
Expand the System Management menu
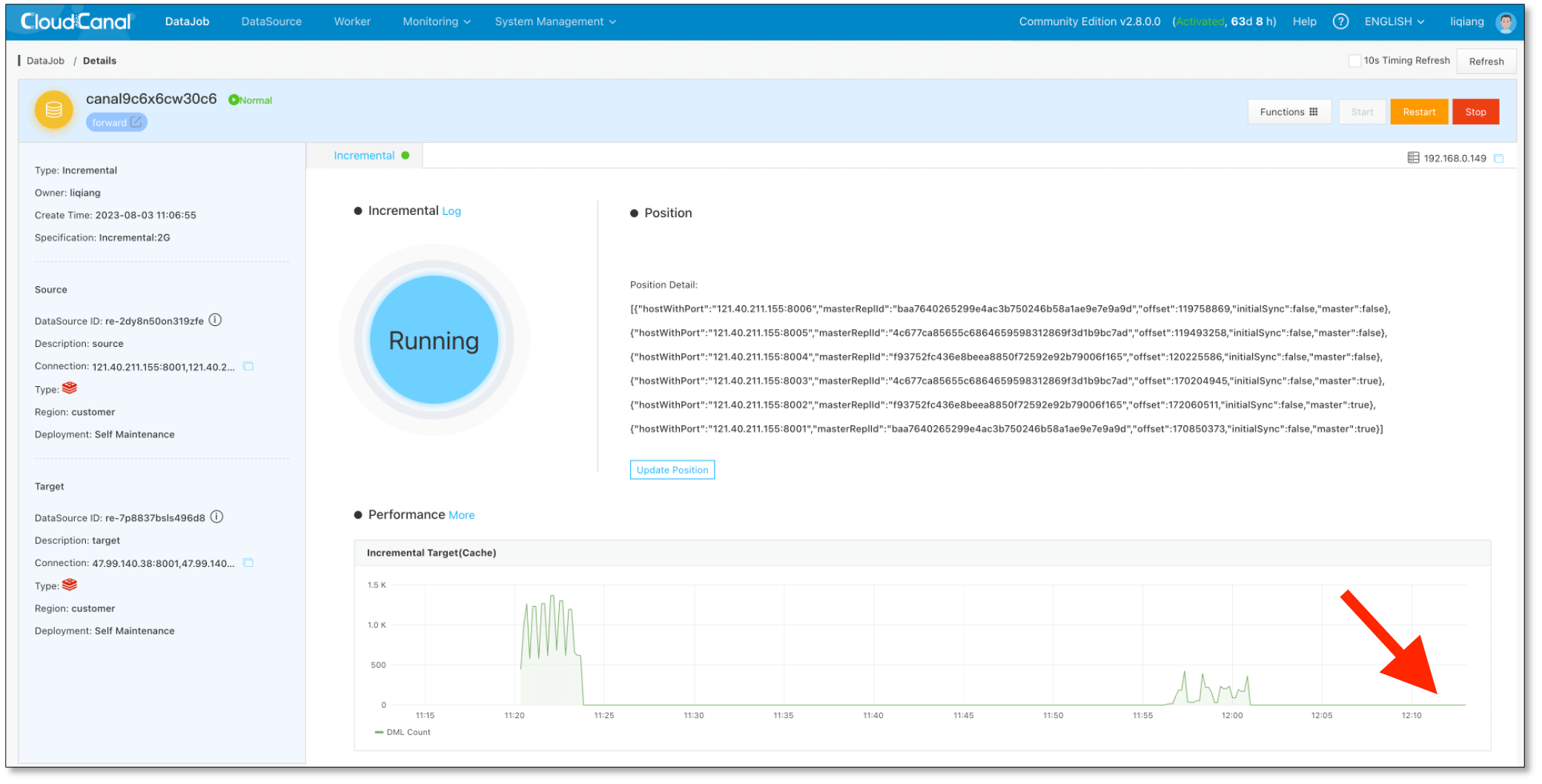click(x=555, y=21)
